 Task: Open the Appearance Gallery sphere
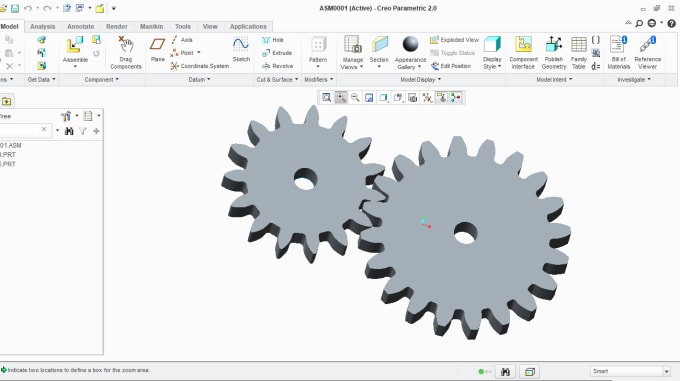pos(410,44)
